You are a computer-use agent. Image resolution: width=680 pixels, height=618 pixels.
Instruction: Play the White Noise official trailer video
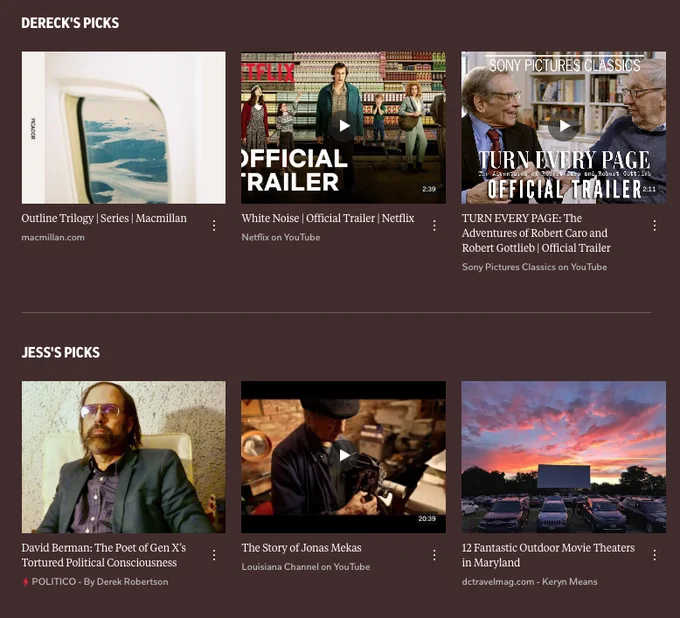(x=343, y=126)
